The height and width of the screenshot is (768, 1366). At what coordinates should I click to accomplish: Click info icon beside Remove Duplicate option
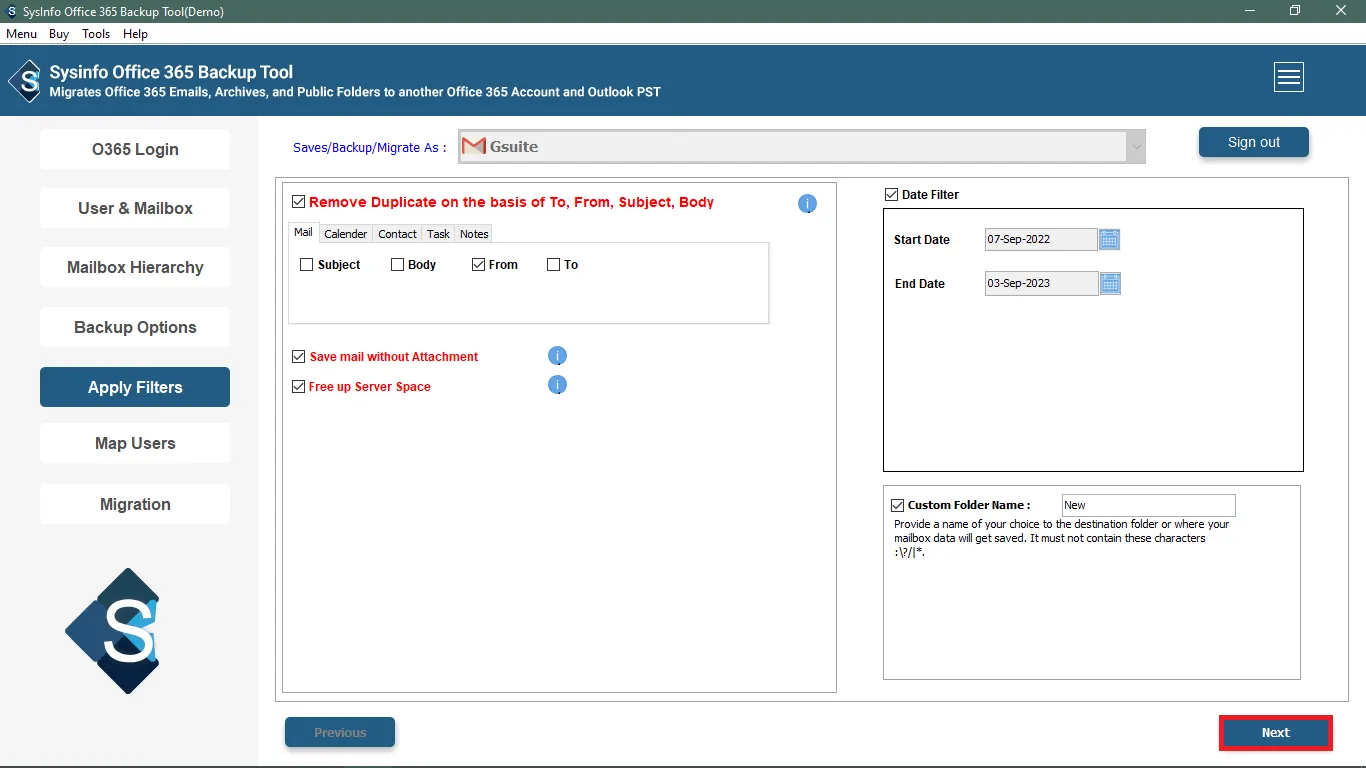807,204
